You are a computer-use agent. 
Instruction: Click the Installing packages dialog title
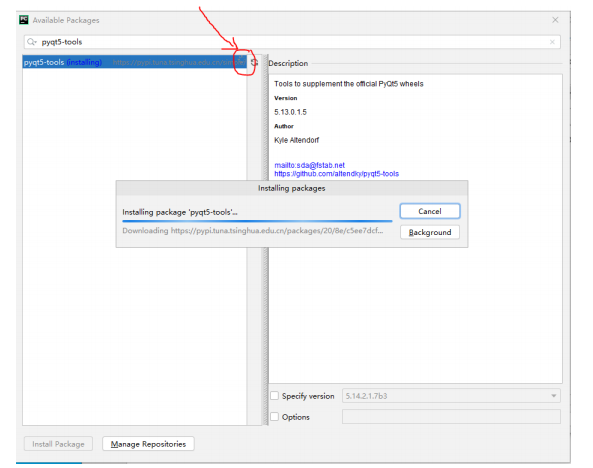292,188
